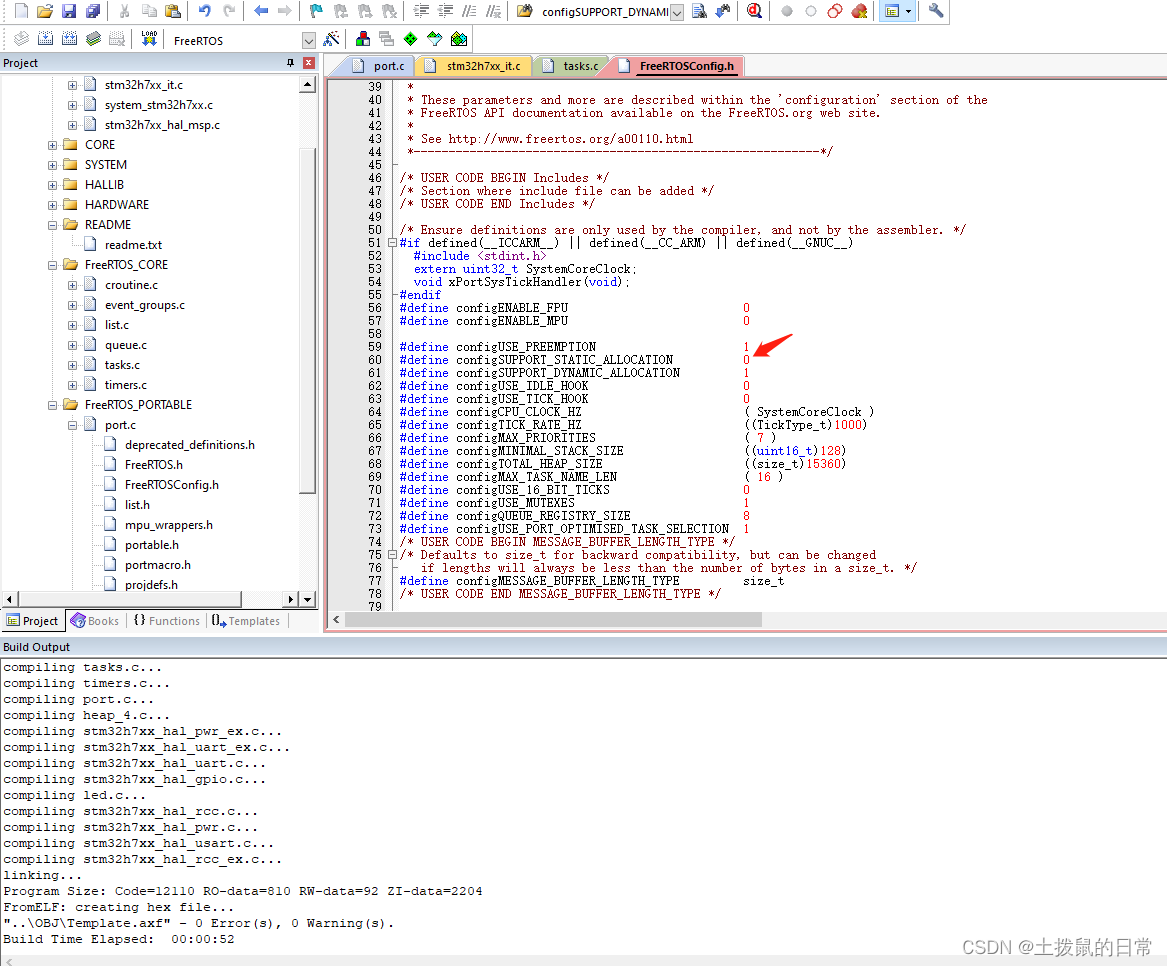Open the Books panel tab
The height and width of the screenshot is (966, 1167).
[95, 621]
